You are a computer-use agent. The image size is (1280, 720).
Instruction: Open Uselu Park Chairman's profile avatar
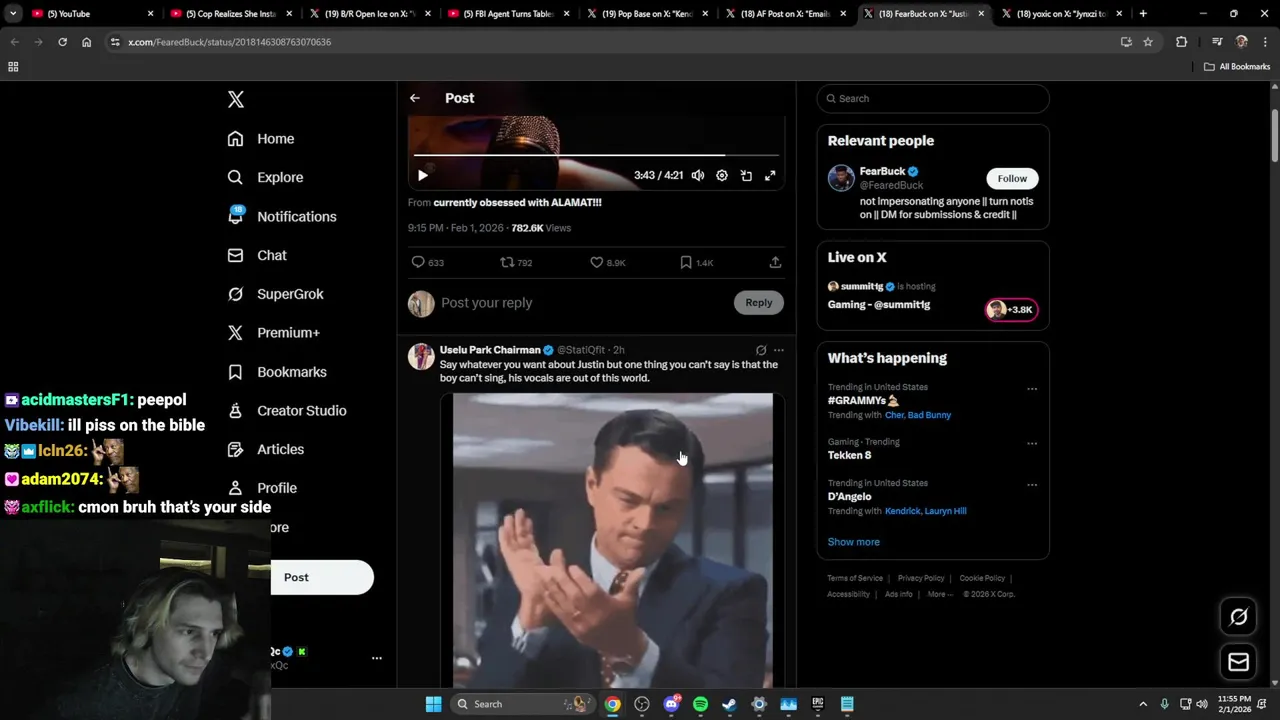[421, 356]
